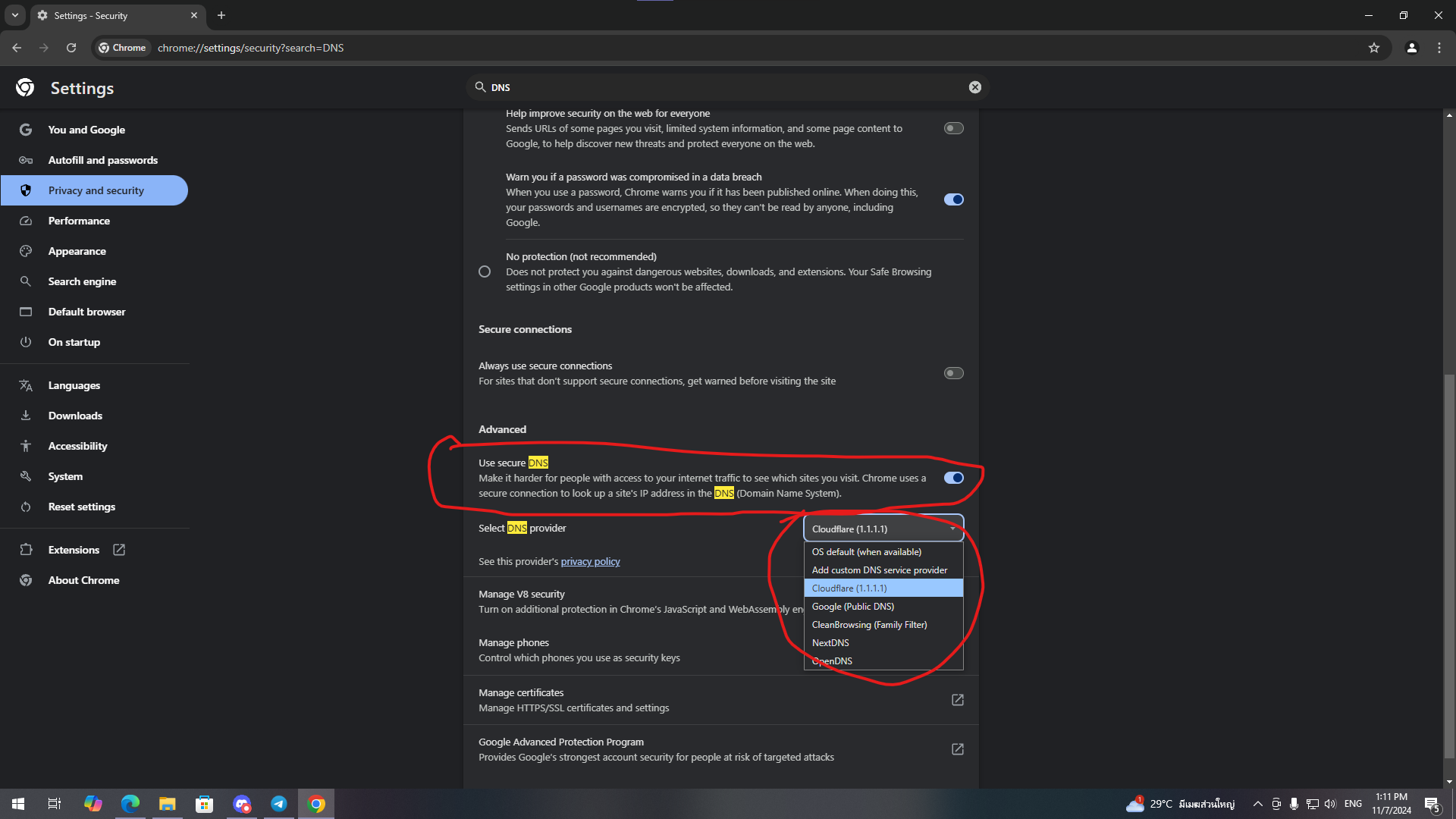1456x819 pixels.
Task: Open Microsoft Store from the taskbar
Action: (x=204, y=804)
